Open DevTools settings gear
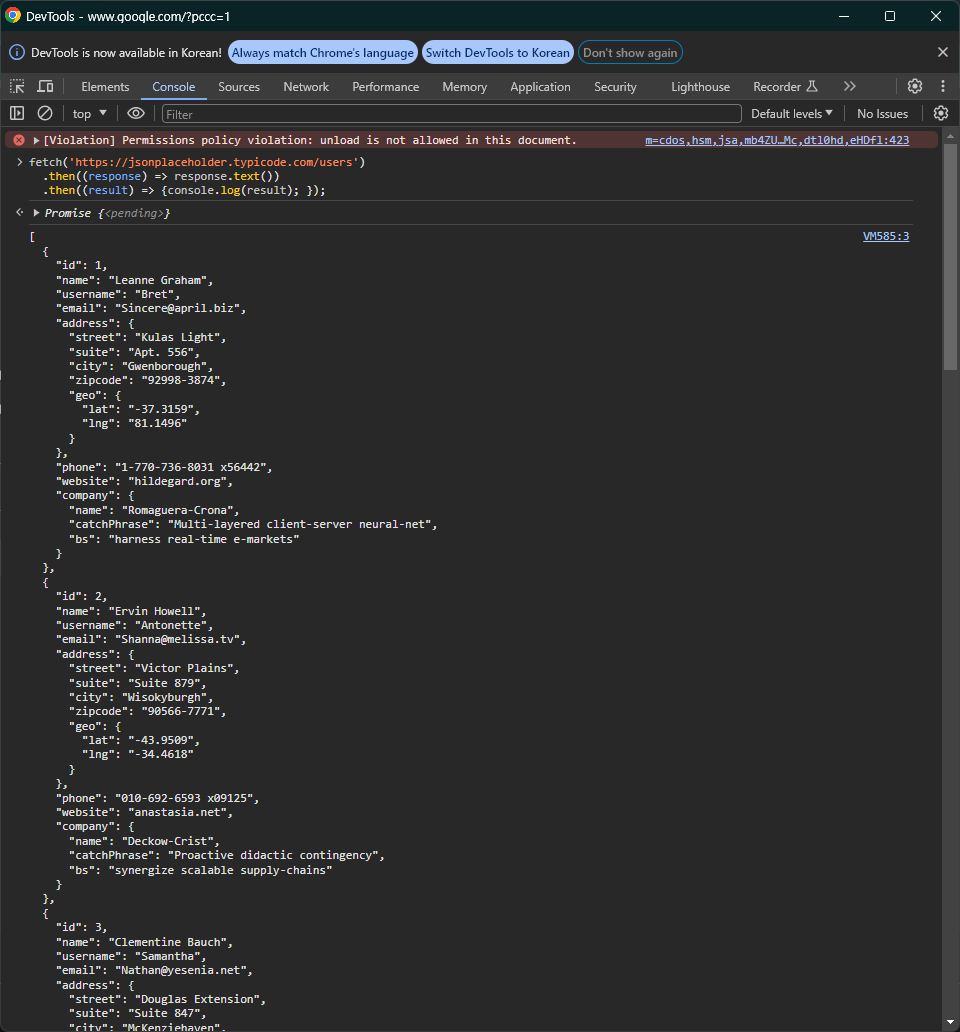This screenshot has height=1032, width=960. point(914,87)
